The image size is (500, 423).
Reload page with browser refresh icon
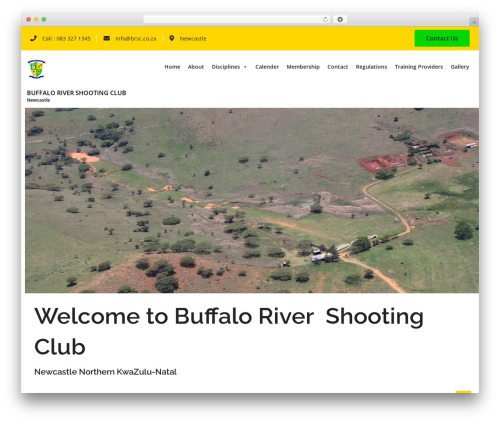tap(325, 19)
